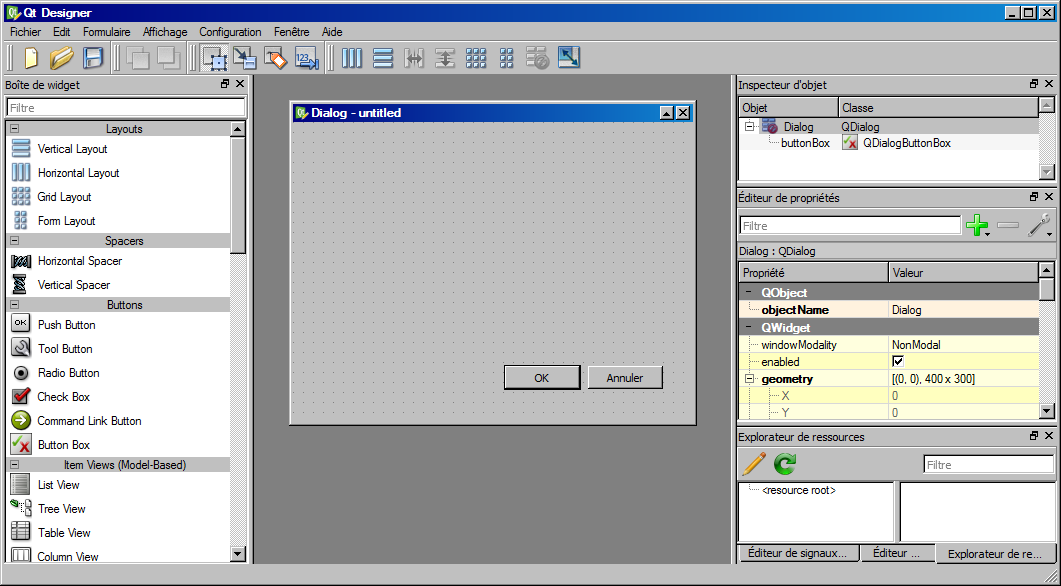Collapse the QWidget property group
The width and height of the screenshot is (1061, 586).
tap(749, 328)
